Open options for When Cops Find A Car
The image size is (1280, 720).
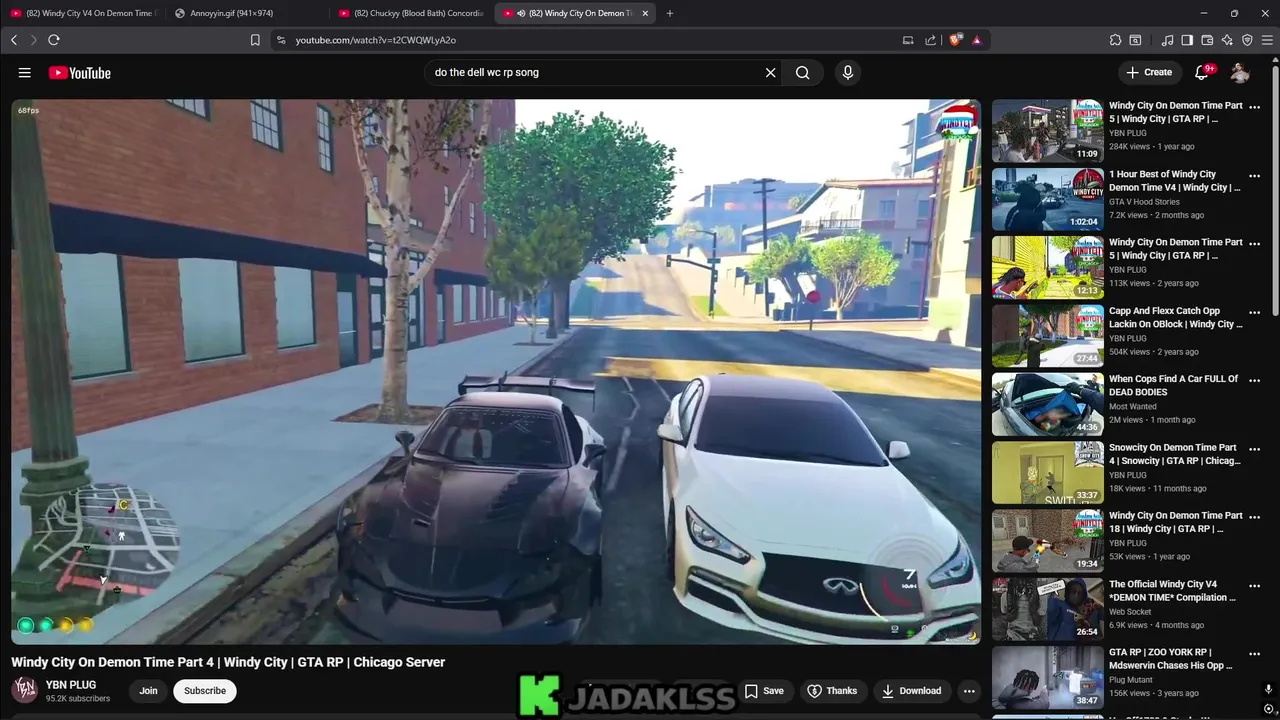point(1254,381)
